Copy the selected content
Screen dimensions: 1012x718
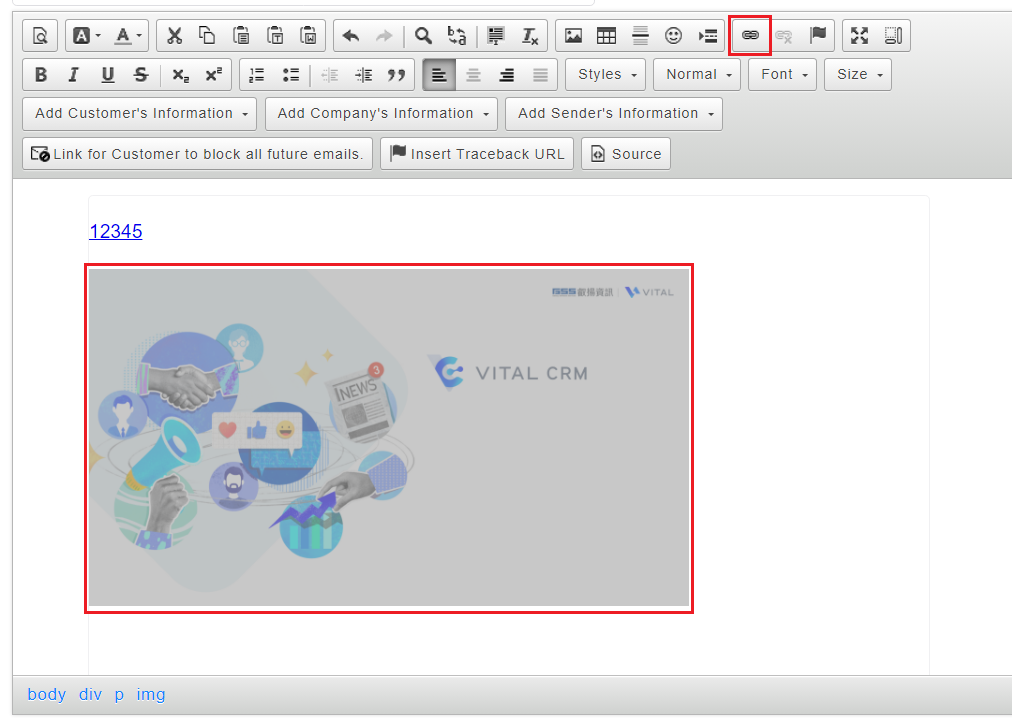pyautogui.click(x=207, y=36)
